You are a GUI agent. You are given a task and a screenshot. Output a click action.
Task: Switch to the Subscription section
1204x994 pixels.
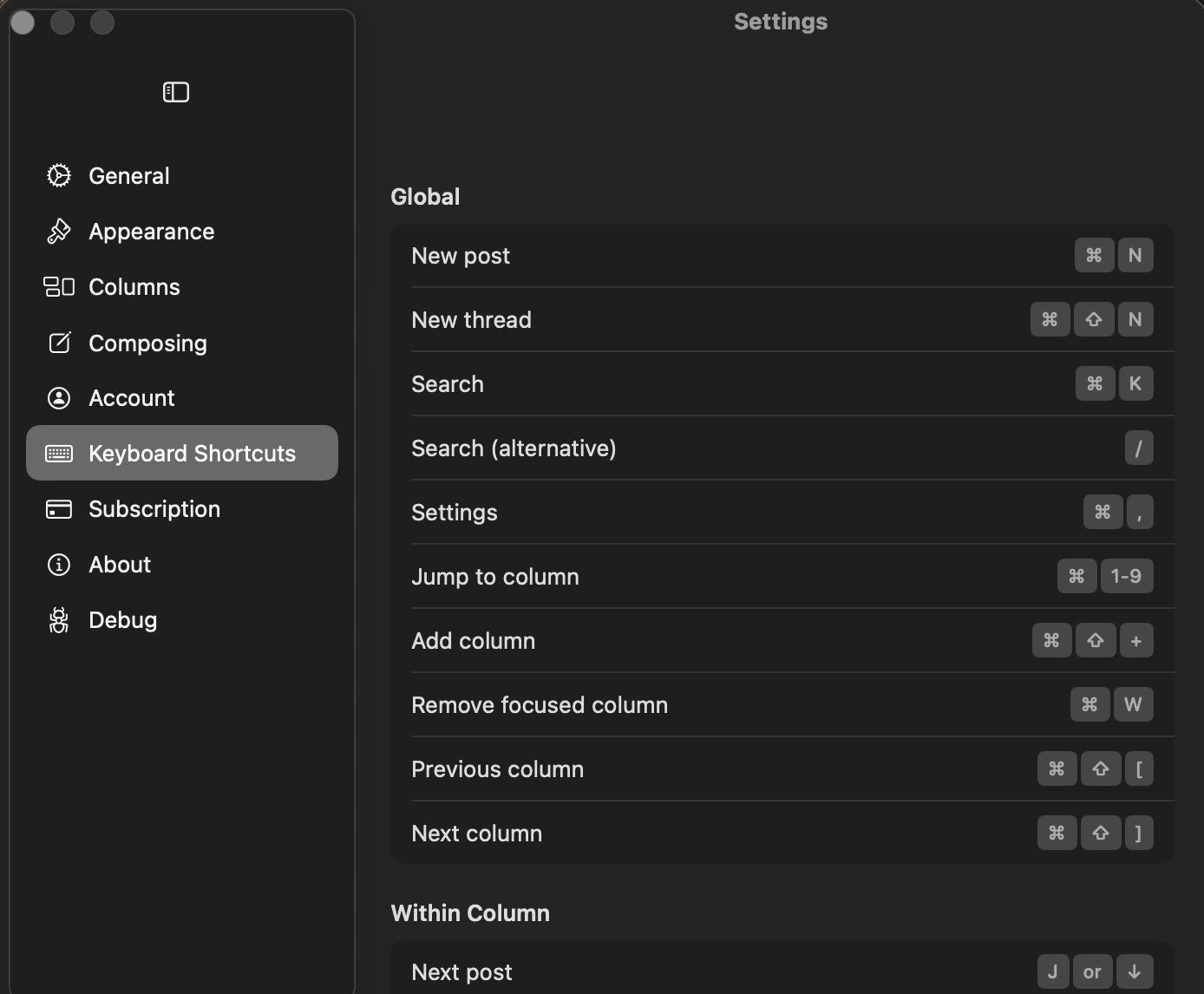pos(154,508)
